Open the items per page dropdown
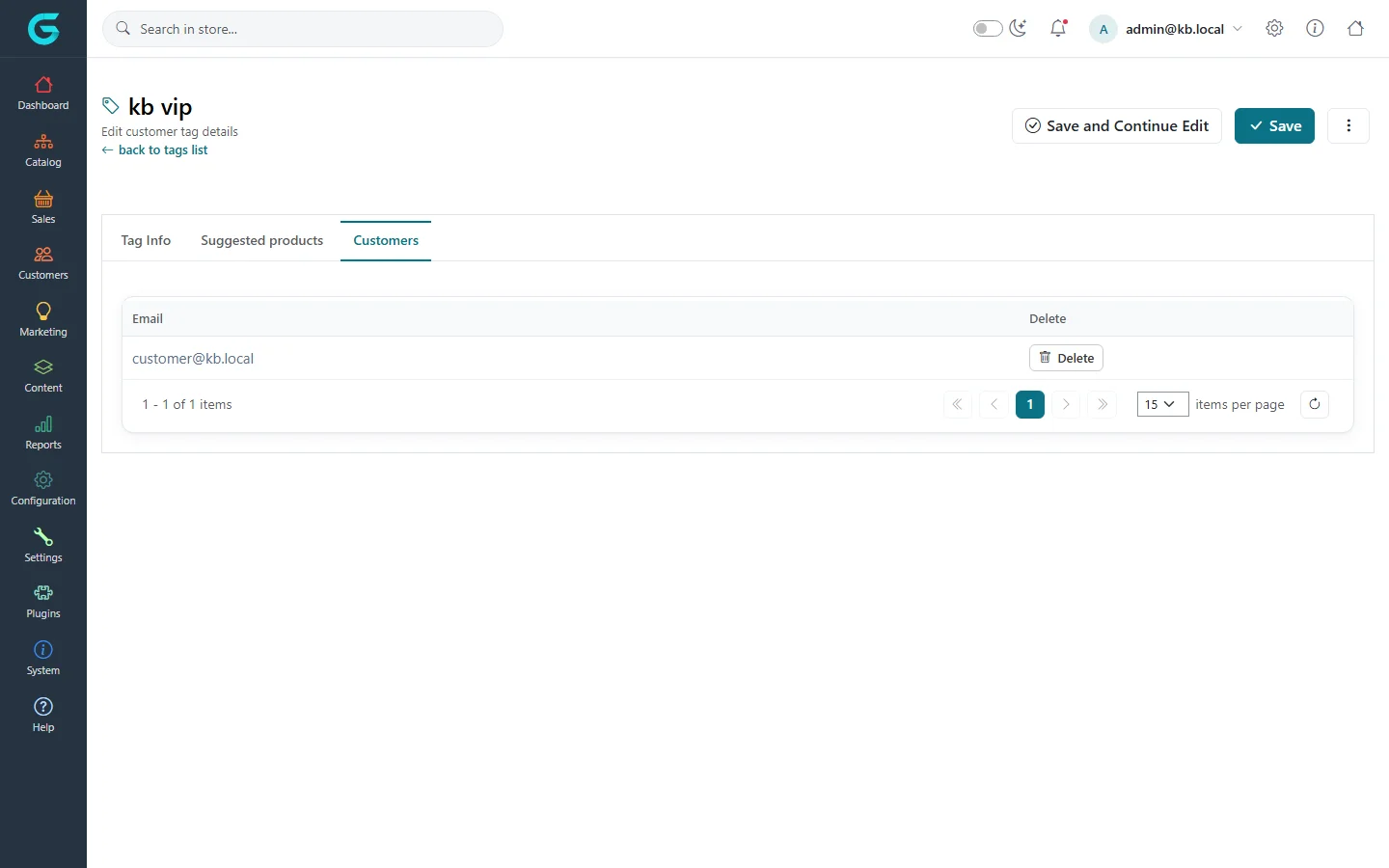Screen dimensions: 1389x868 [1162, 404]
